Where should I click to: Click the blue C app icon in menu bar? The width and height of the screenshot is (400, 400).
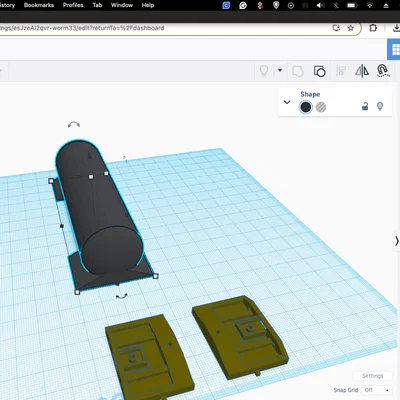[x=226, y=5]
